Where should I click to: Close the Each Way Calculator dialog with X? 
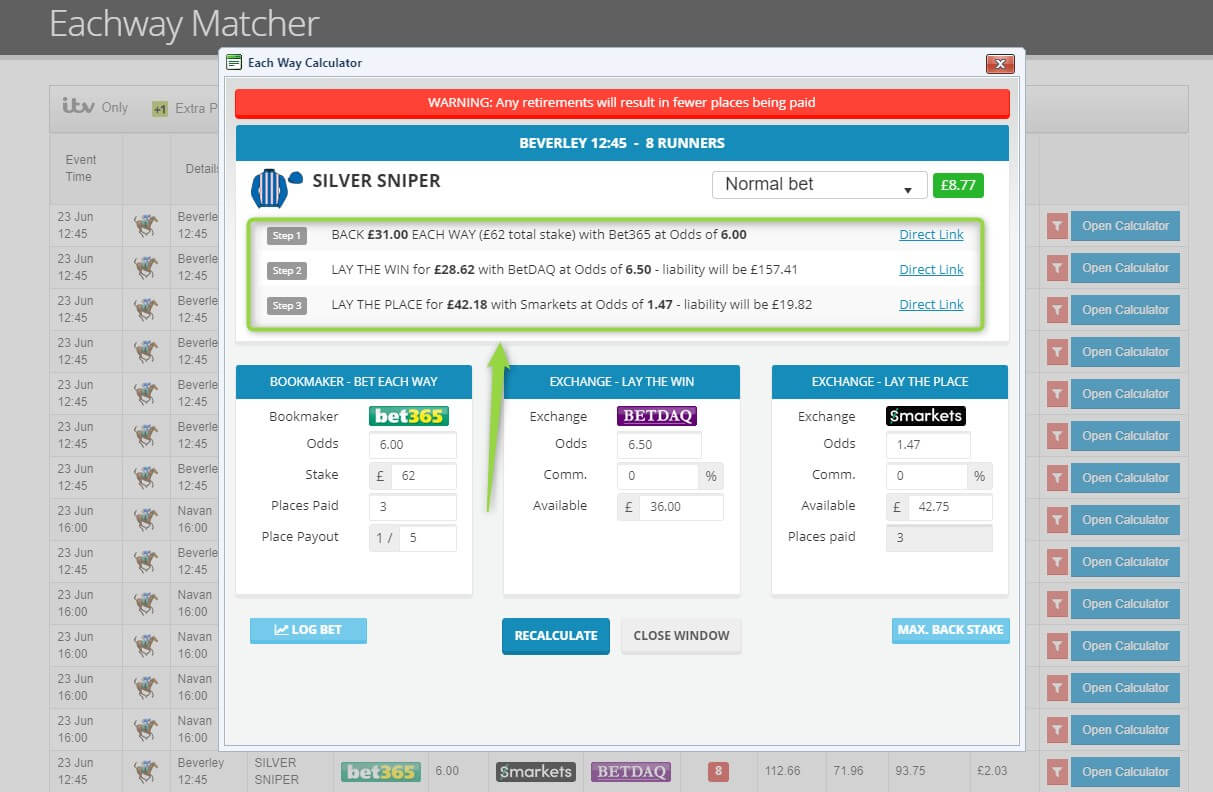tap(1000, 64)
